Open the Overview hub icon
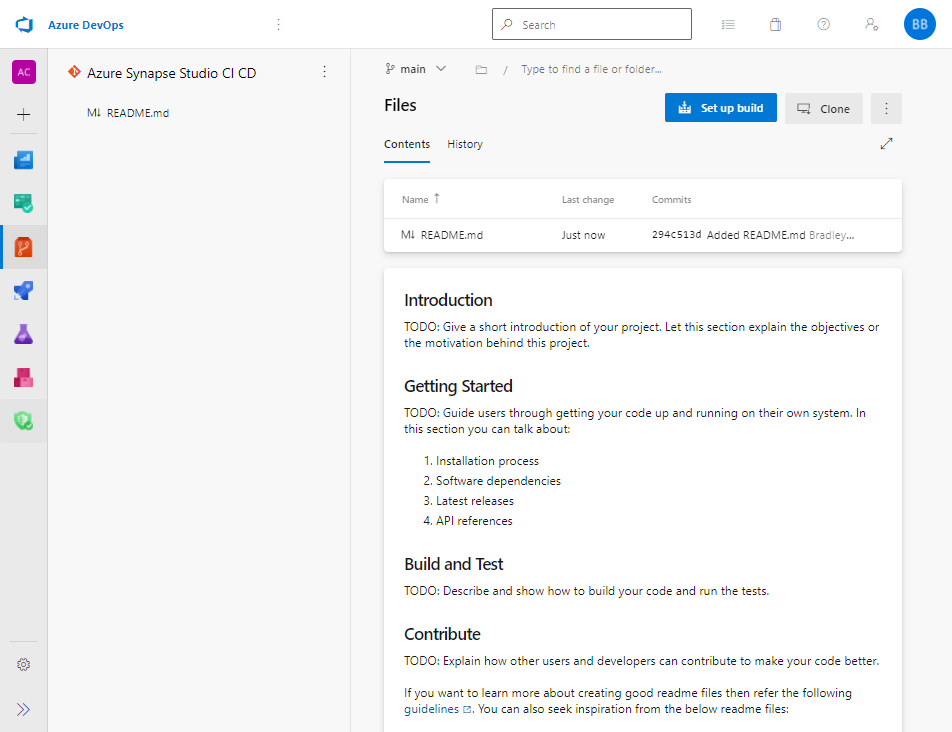Screen dimensions: 952x732 coord(24,160)
